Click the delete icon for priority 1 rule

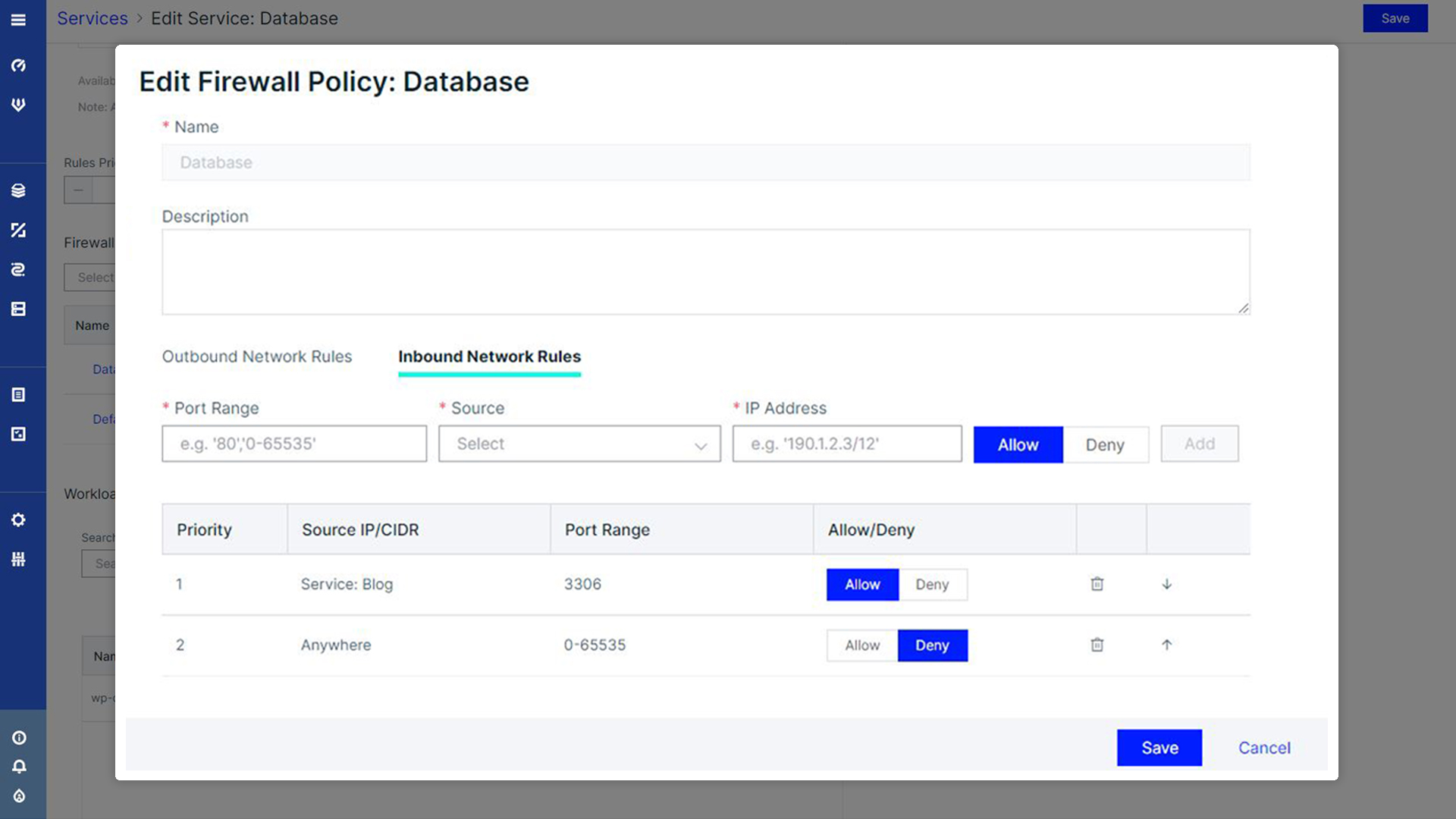point(1097,584)
